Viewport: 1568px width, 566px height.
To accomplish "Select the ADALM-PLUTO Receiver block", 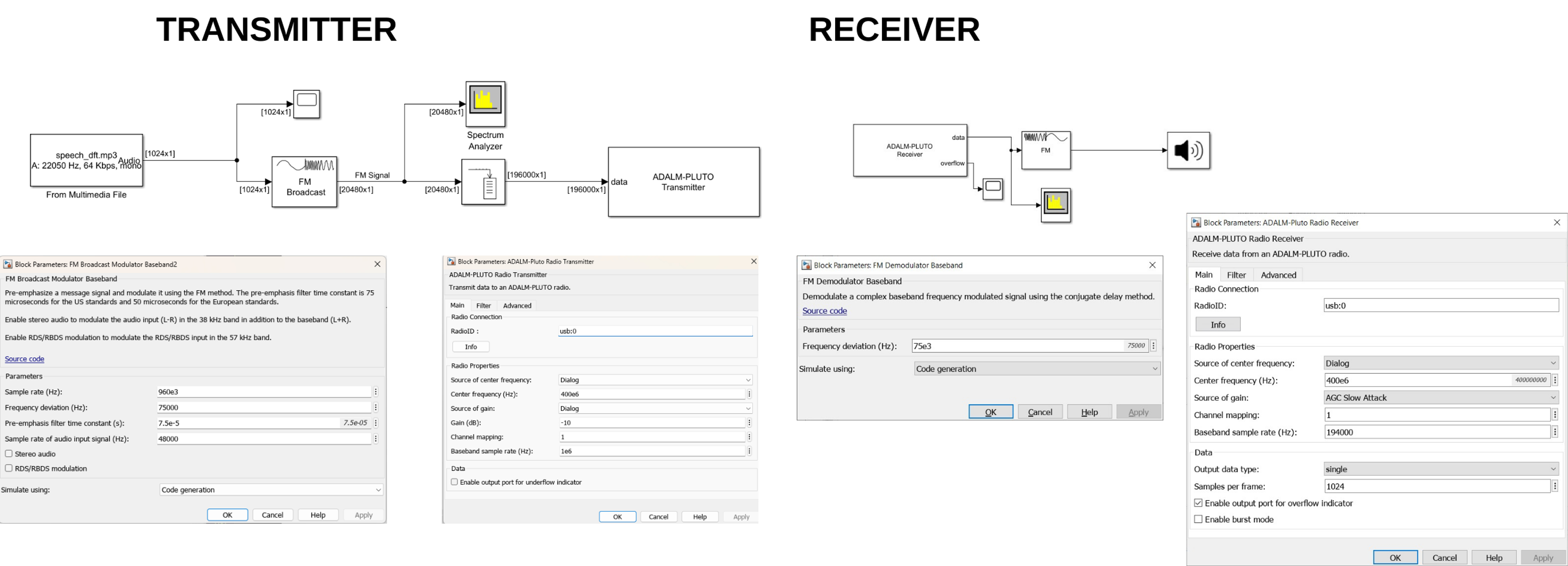I will [x=910, y=150].
